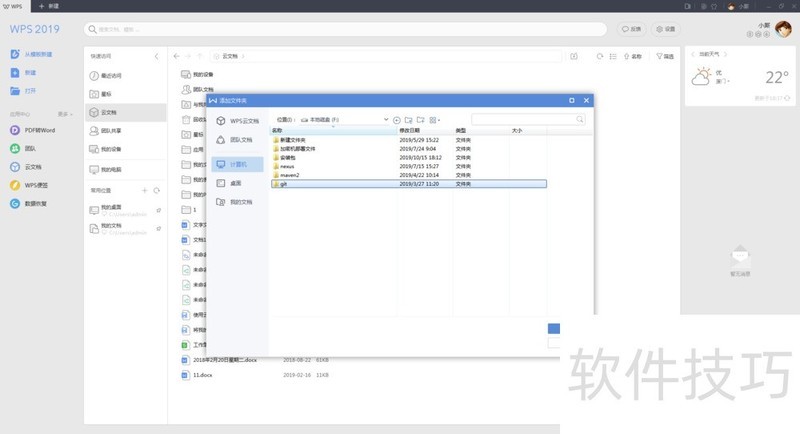This screenshot has width=800, height=434.
Task: Open the skin shirt icon in title bar
Action: pyautogui.click(x=714, y=6)
